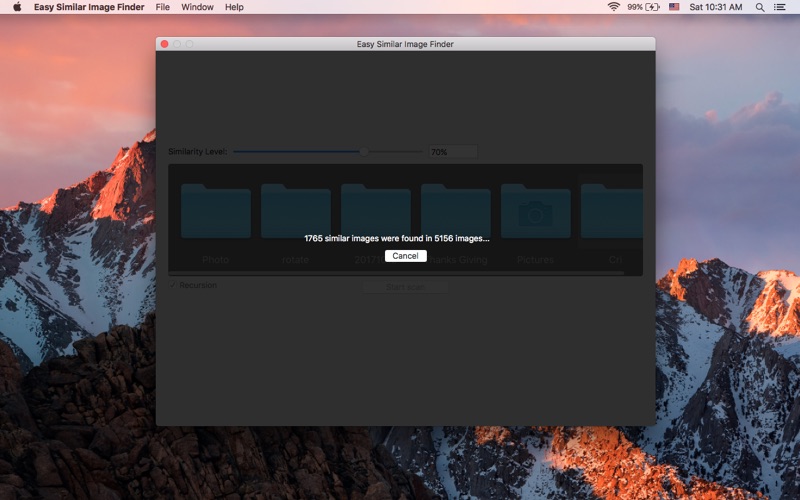This screenshot has width=800, height=500.
Task: Click the 1765 similar images status text
Action: 397,238
